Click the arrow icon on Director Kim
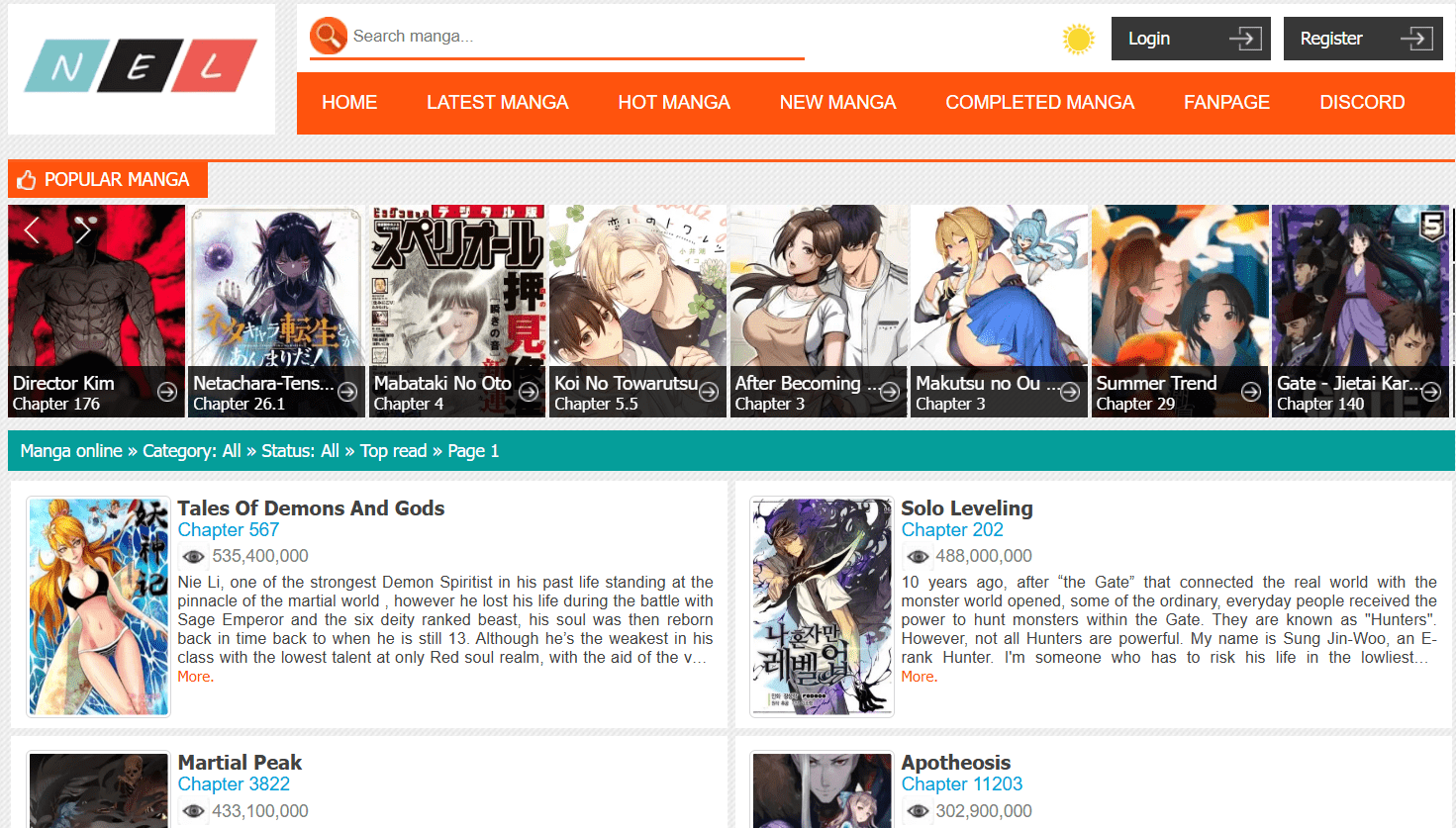1456x828 pixels. pos(167,392)
